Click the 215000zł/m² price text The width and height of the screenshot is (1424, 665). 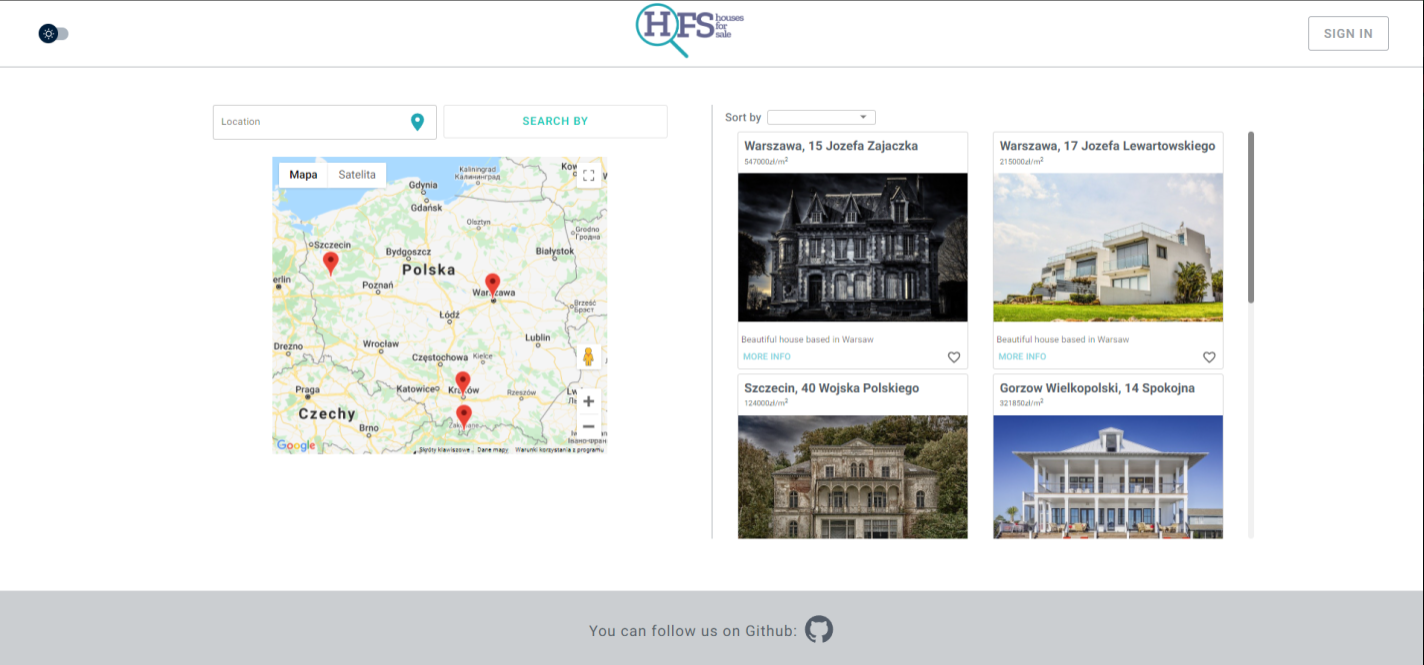(x=1021, y=161)
